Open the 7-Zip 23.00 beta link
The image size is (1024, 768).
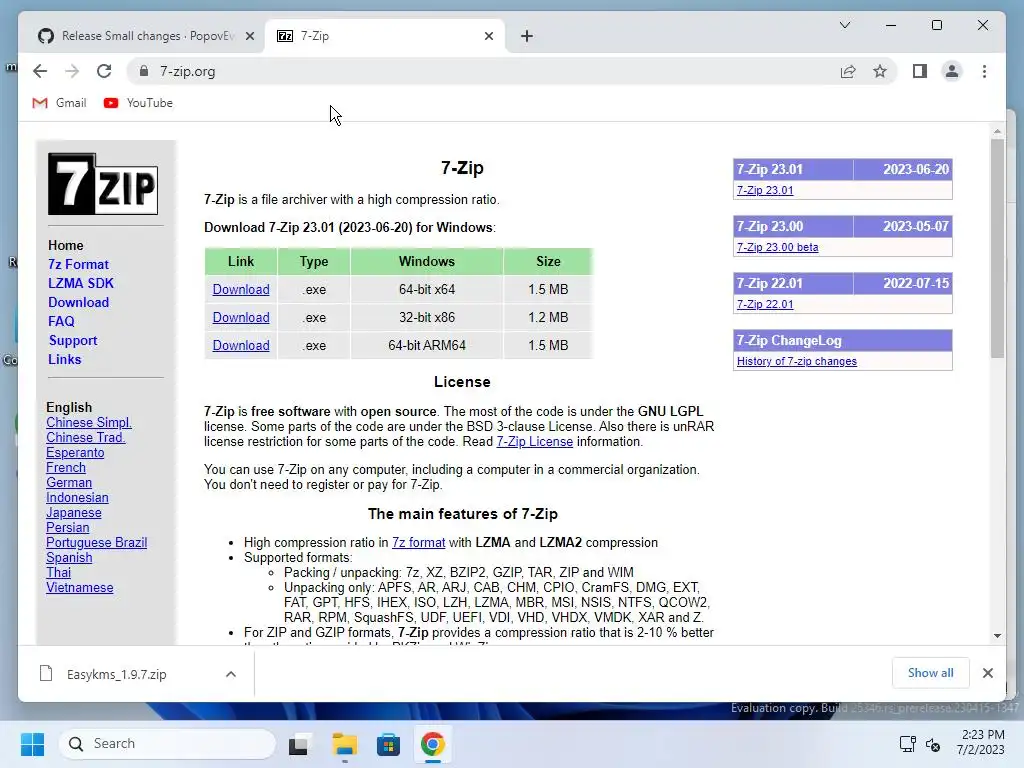click(777, 248)
